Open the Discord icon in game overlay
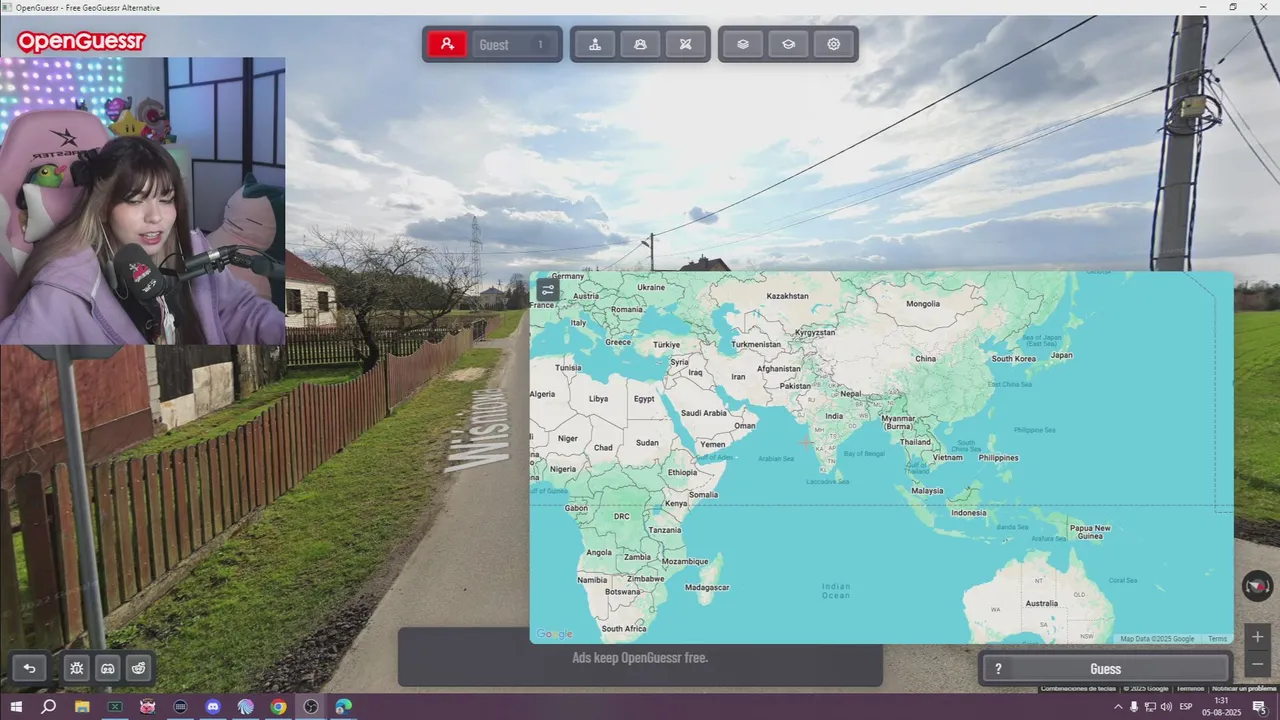This screenshot has height=720, width=1280. [108, 668]
